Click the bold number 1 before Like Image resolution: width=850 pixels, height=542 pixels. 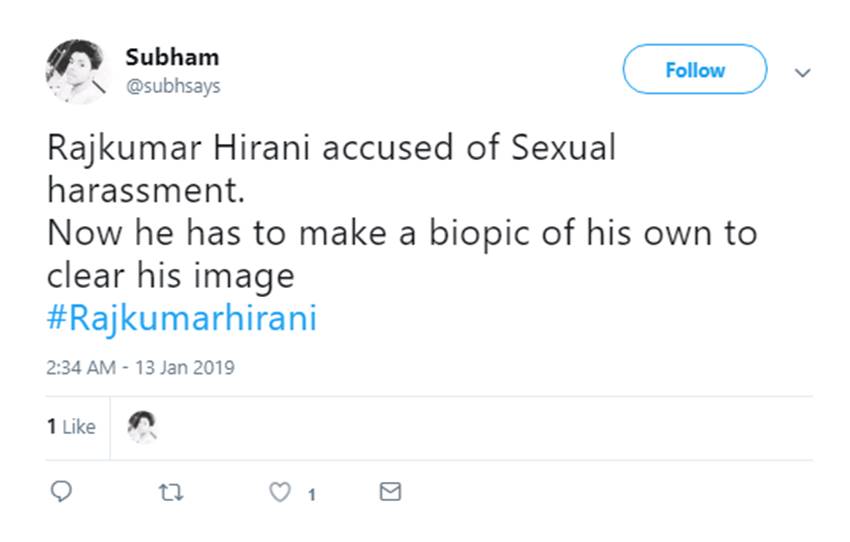(x=50, y=427)
